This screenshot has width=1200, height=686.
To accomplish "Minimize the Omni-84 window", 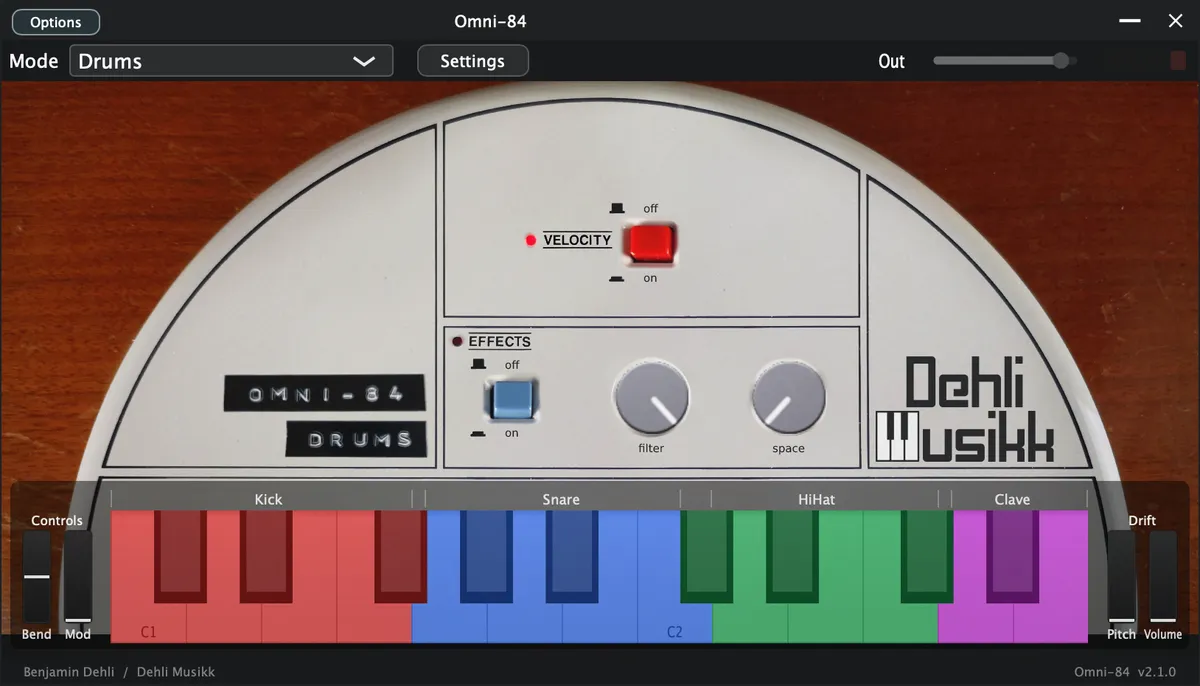I will (1130, 21).
